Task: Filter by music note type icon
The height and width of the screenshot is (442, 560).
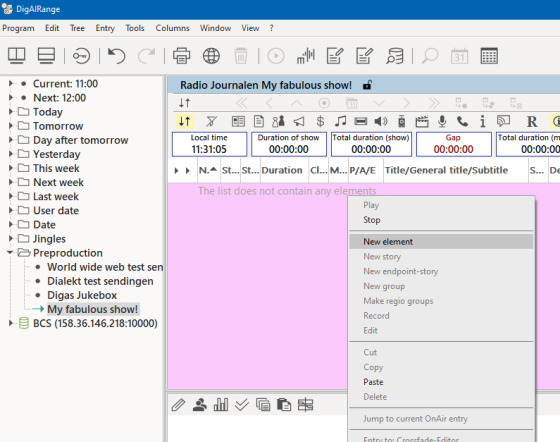Action: coord(340,122)
